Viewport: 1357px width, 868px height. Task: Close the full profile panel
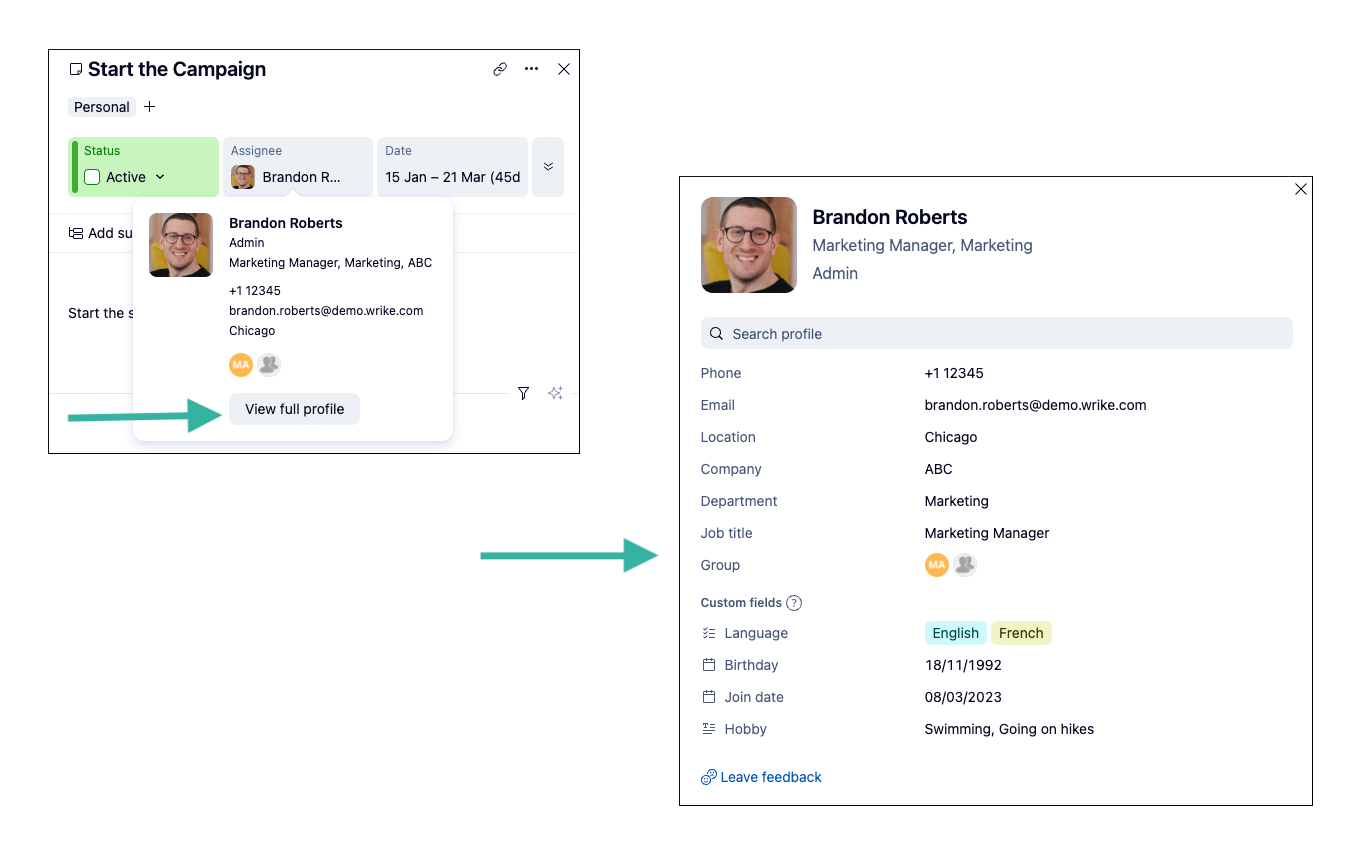point(1301,189)
